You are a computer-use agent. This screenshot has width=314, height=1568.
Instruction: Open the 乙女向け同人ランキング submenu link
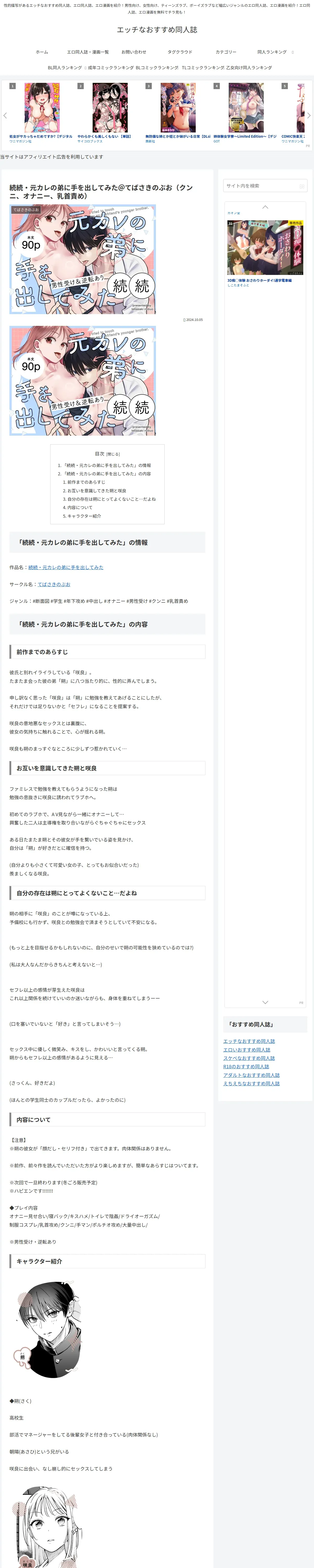pyautogui.click(x=249, y=68)
